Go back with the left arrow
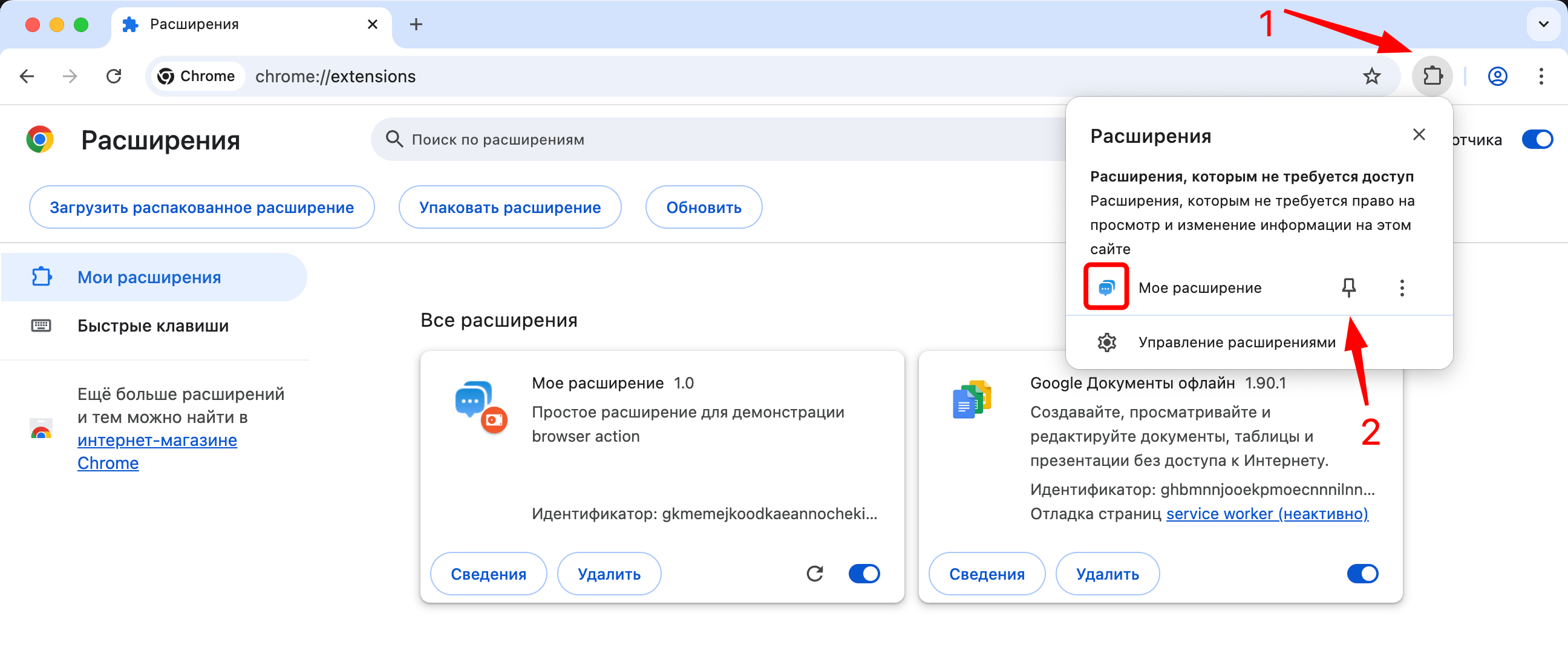 [x=27, y=76]
